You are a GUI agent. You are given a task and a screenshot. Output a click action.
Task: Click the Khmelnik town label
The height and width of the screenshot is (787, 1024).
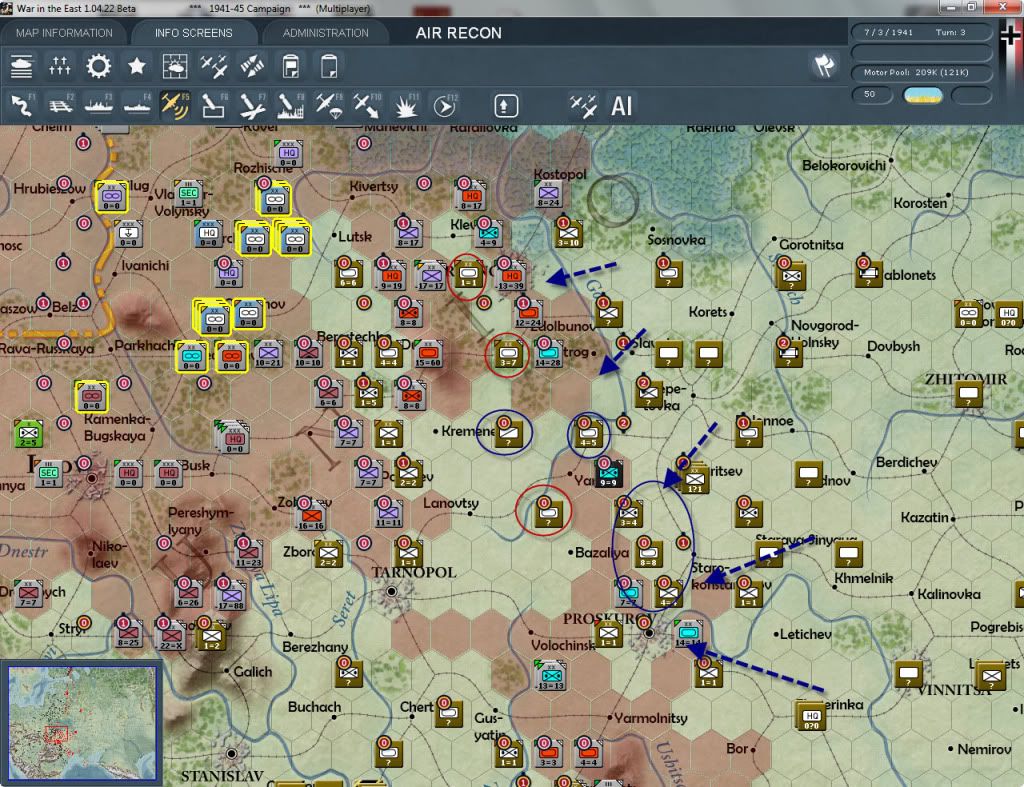[863, 578]
